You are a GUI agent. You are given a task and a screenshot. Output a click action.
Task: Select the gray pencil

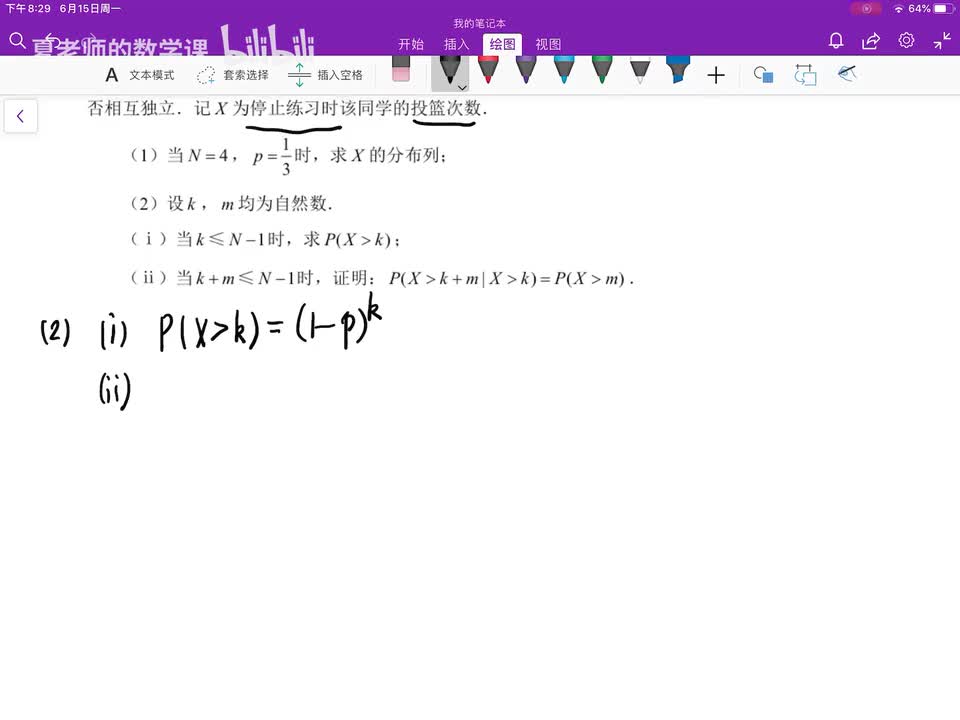point(640,70)
